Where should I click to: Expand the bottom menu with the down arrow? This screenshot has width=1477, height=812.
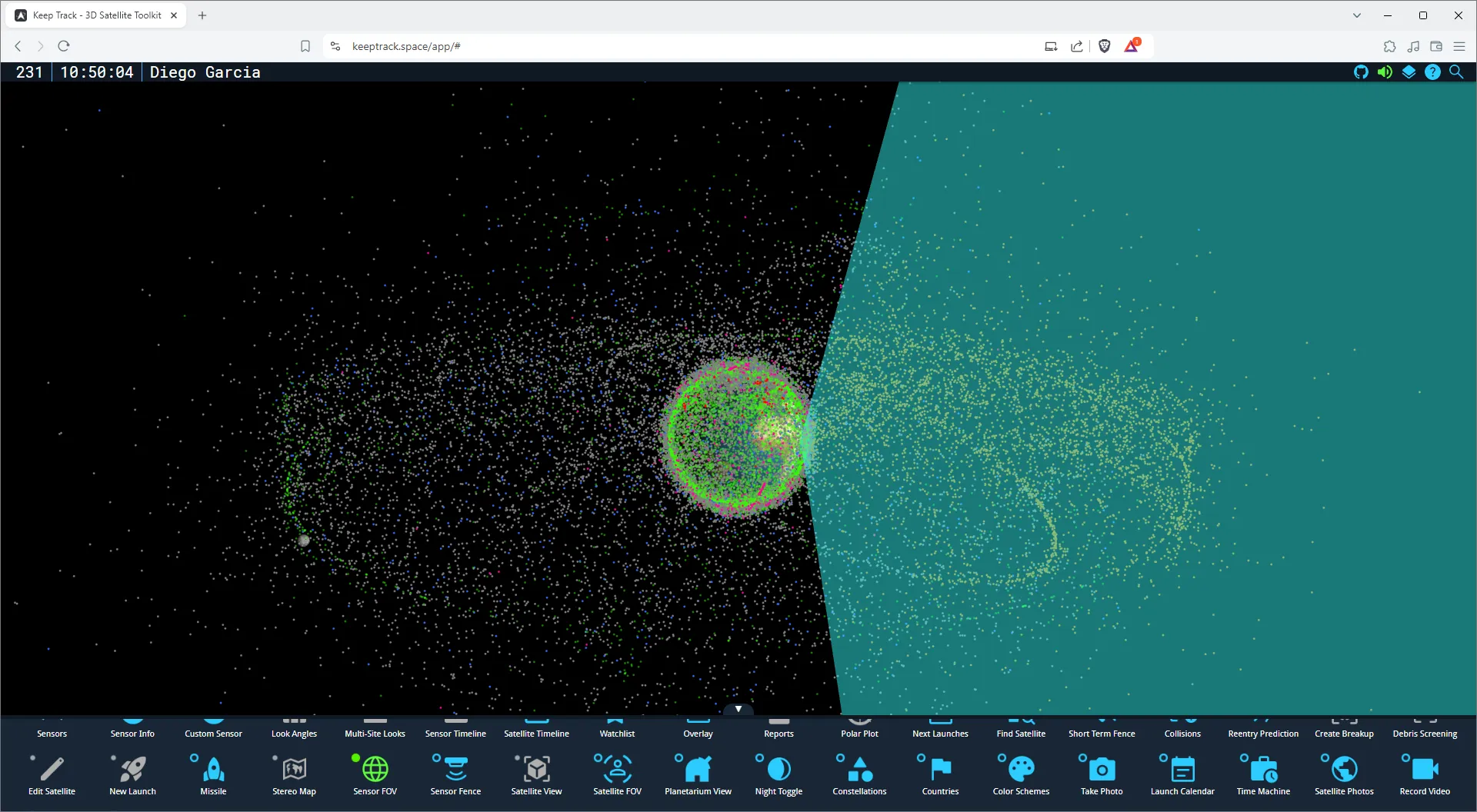coord(738,707)
